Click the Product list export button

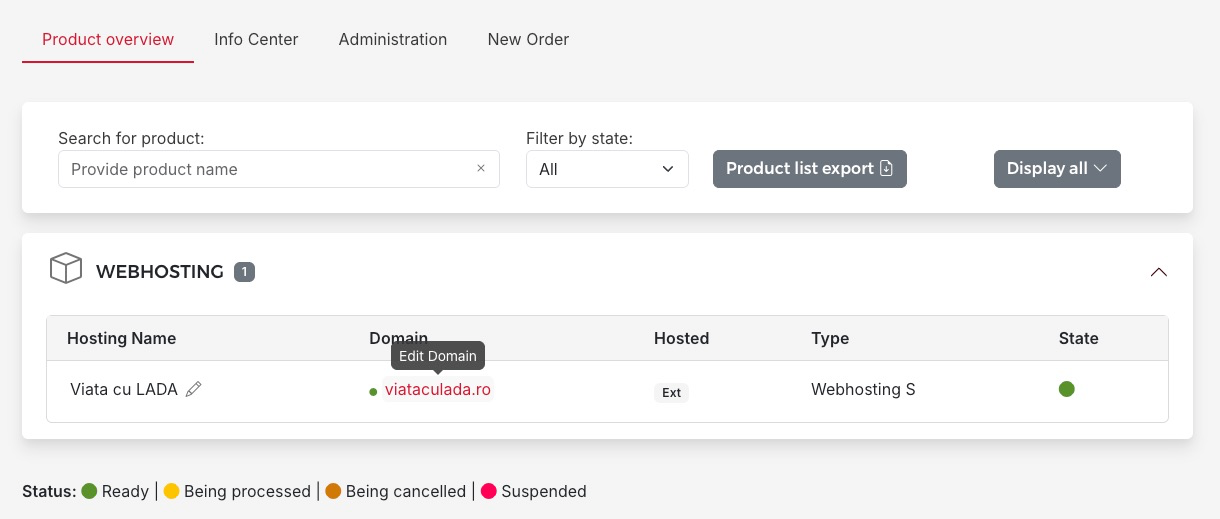809,168
